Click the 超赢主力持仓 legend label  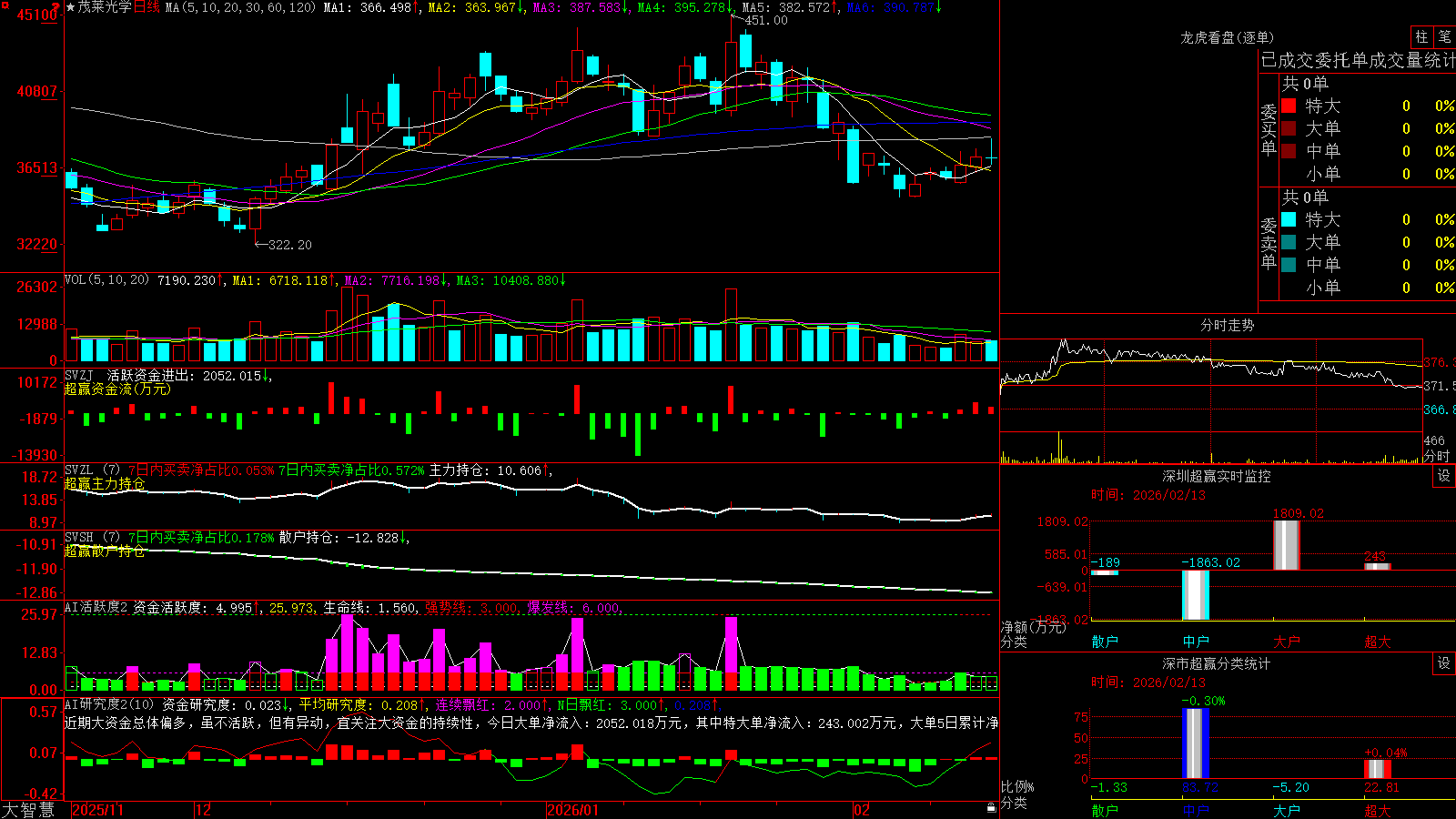tap(105, 483)
